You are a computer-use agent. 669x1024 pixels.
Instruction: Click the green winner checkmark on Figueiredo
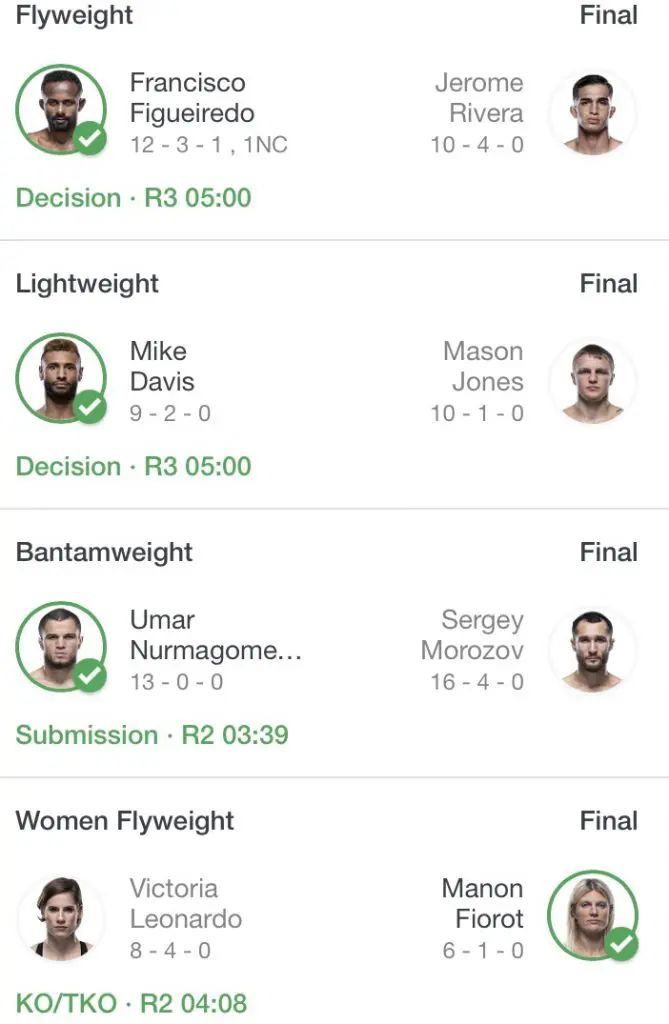(x=90, y=139)
